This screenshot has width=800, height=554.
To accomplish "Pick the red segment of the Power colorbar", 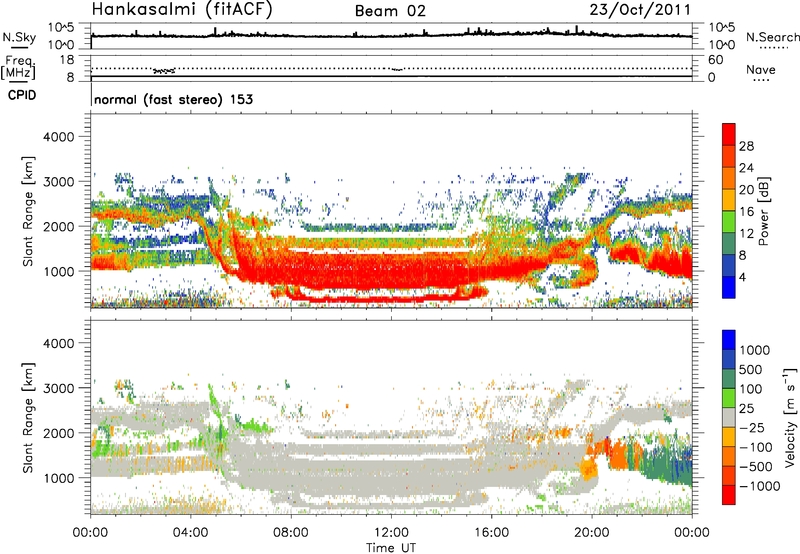I will [729, 135].
